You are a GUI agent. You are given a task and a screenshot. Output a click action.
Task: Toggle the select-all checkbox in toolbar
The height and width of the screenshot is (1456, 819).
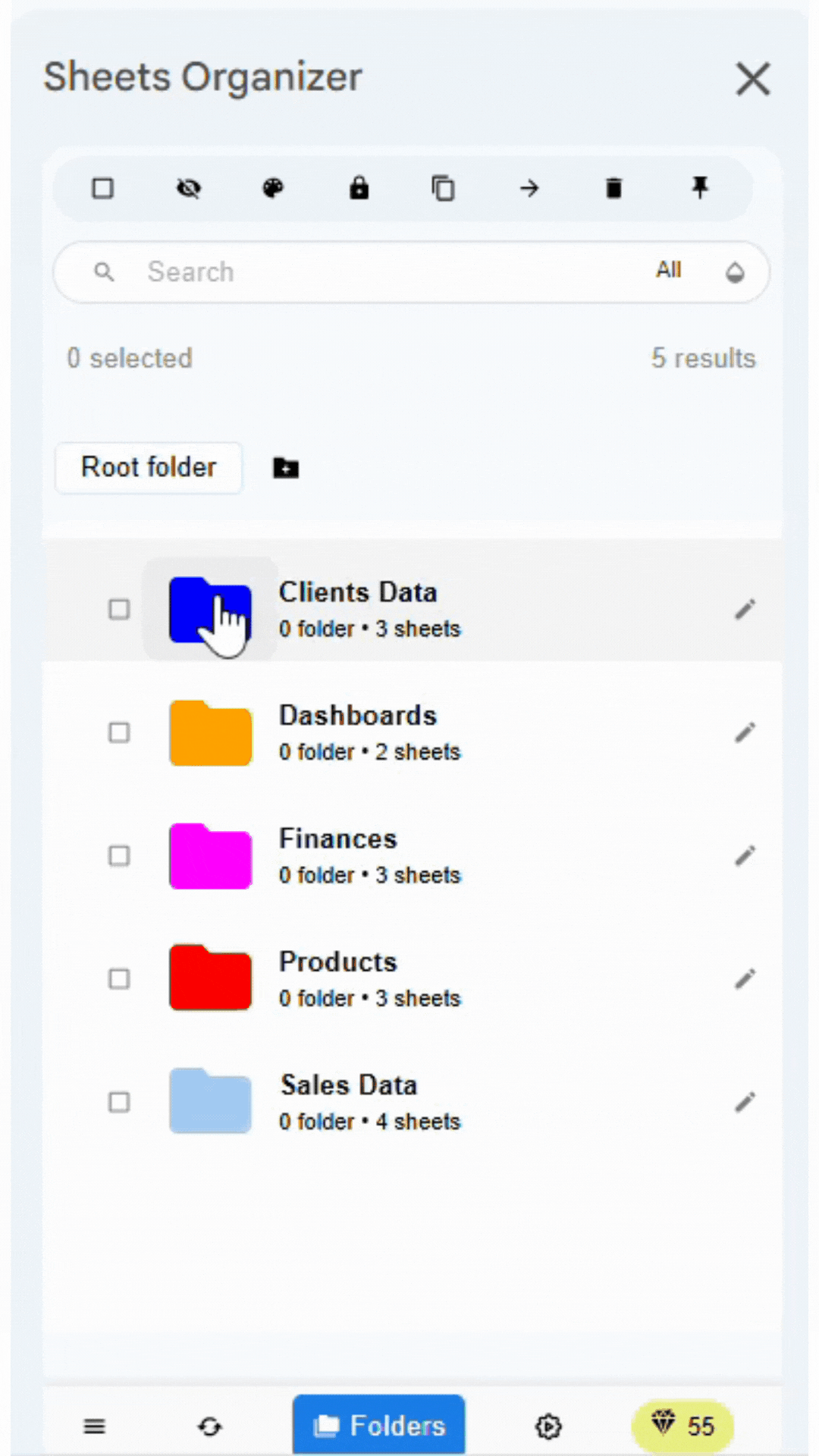tap(103, 188)
